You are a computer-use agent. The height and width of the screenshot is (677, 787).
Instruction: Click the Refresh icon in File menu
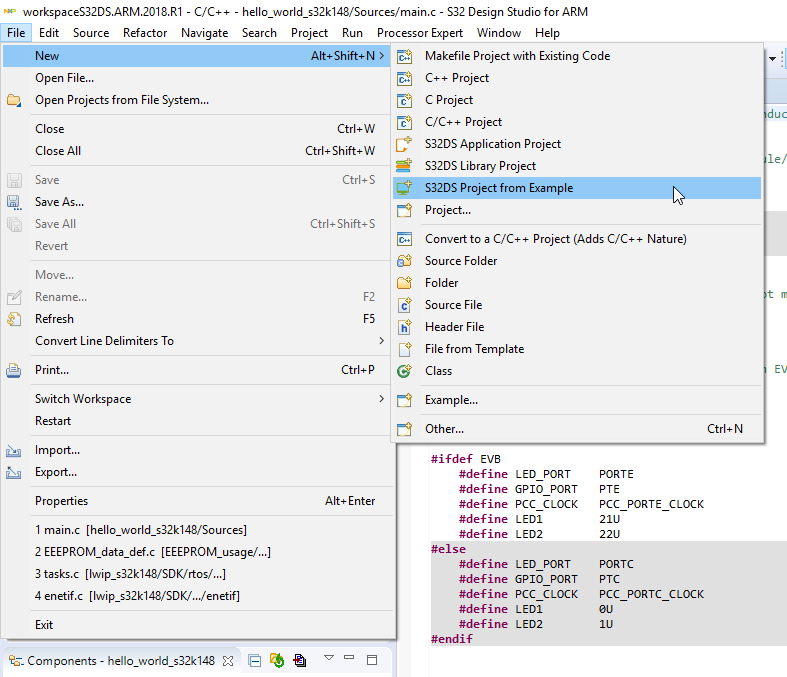click(x=14, y=319)
